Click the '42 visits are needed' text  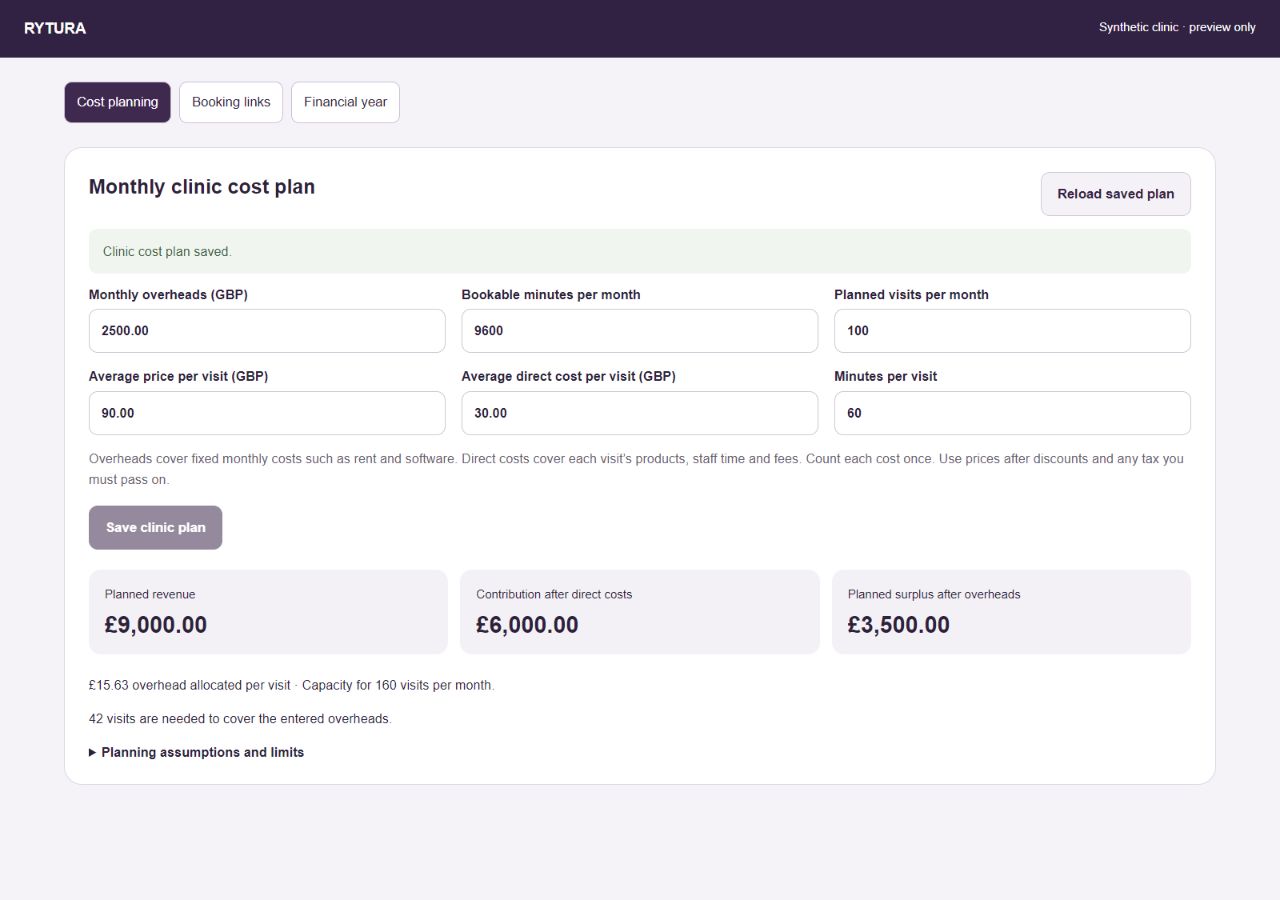coord(240,719)
